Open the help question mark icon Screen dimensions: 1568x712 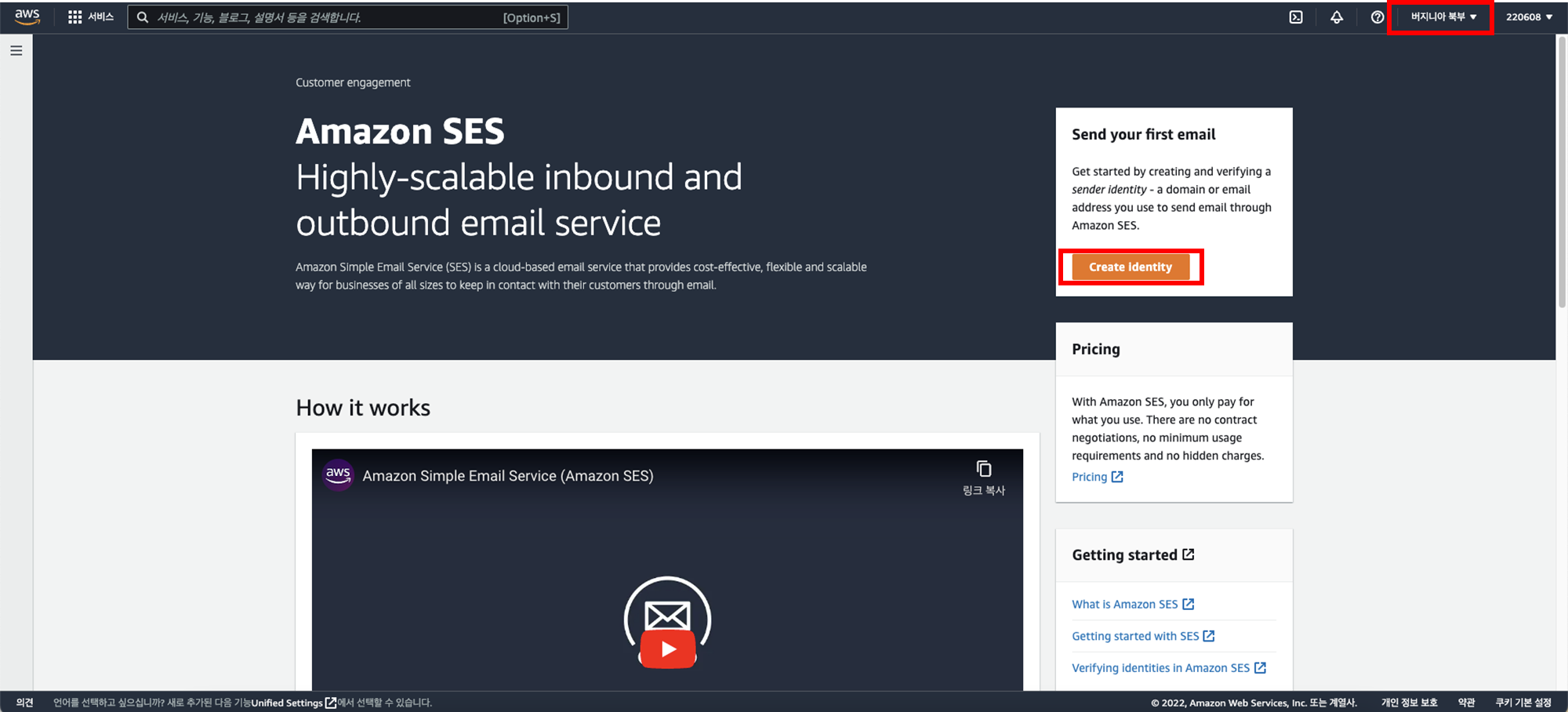click(x=1377, y=17)
